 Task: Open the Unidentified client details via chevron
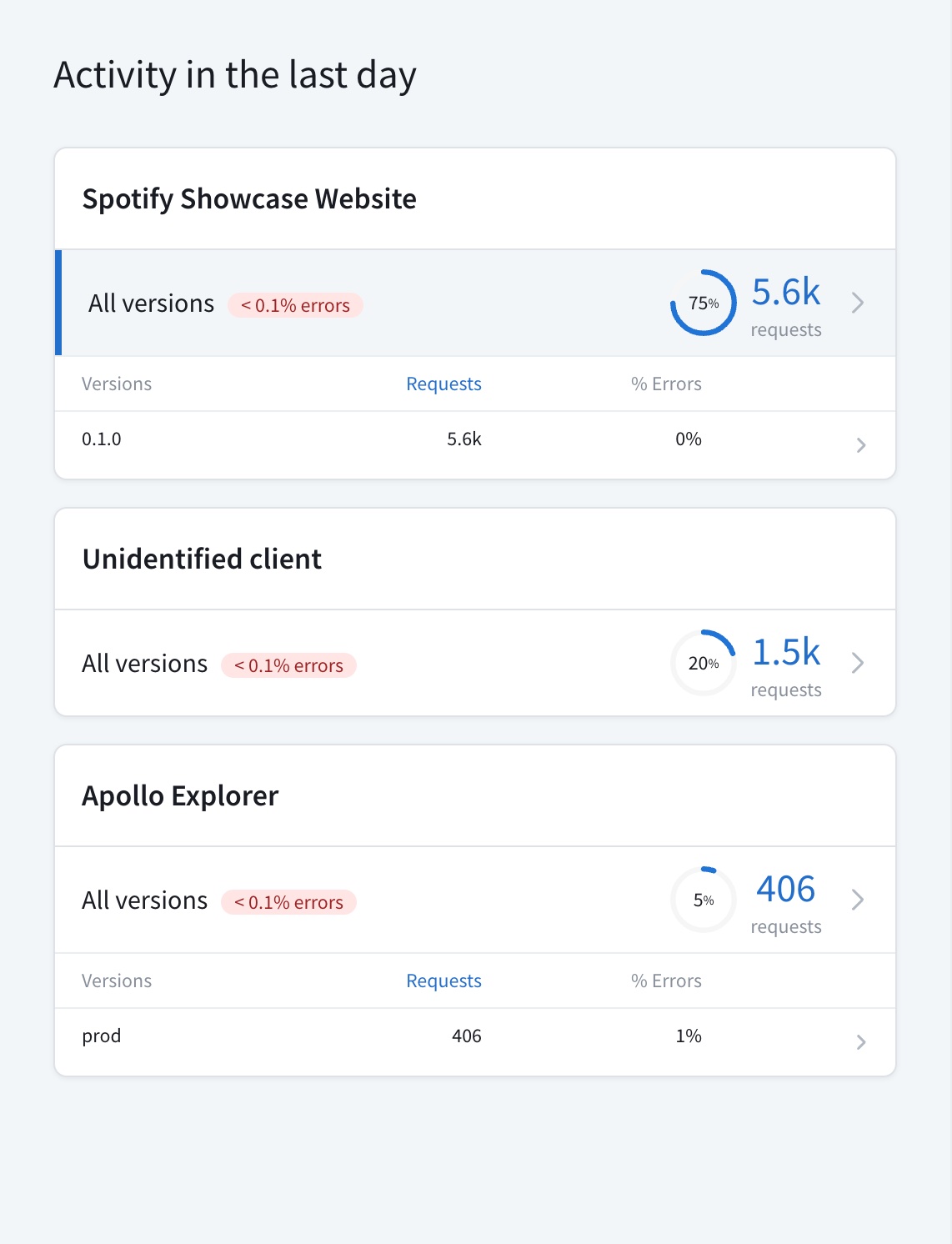[858, 663]
